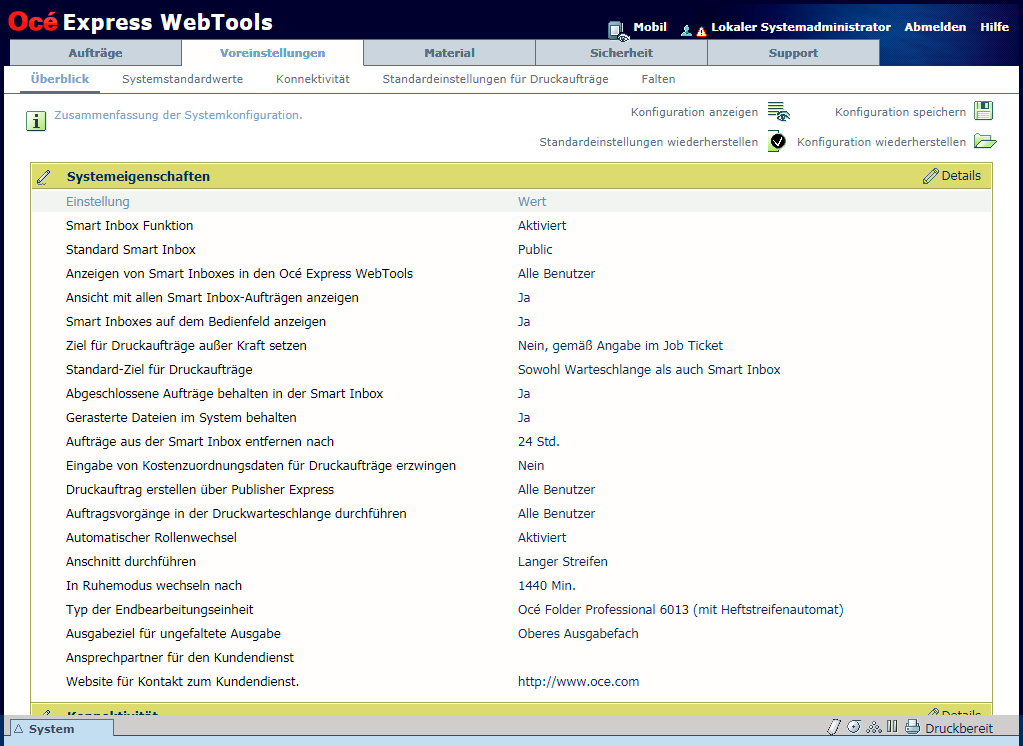The image size is (1023, 746).
Task: Click the eye-and-list icon for viewing the configuration
Action: point(778,112)
